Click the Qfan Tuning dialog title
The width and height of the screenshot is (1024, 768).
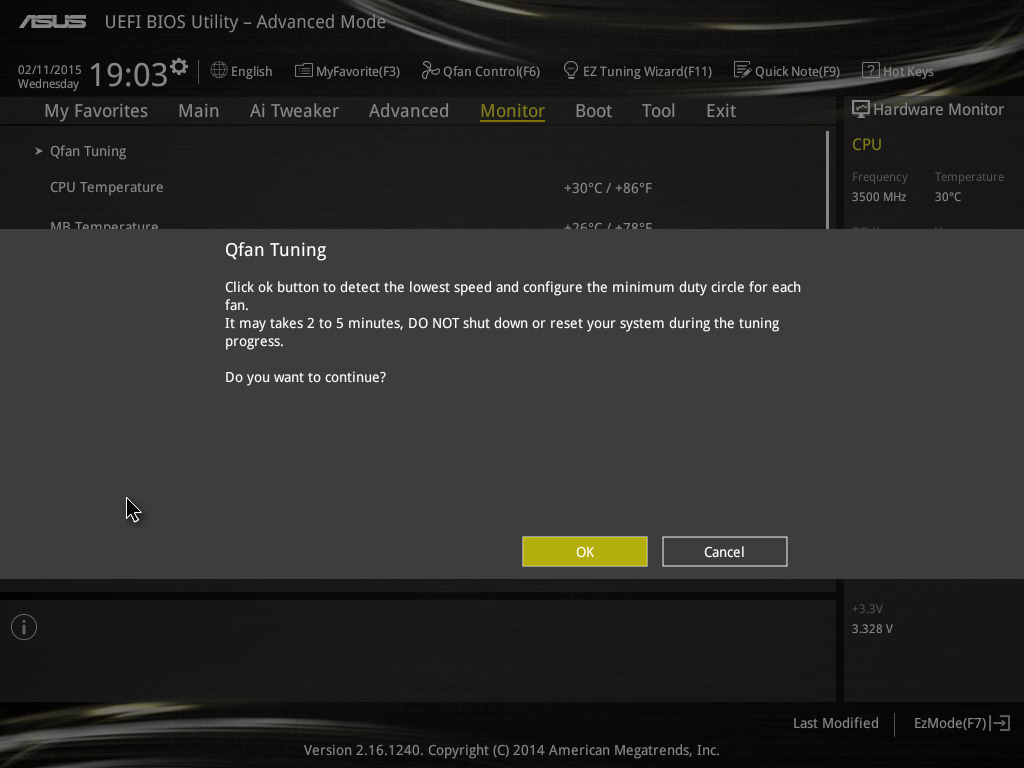(276, 250)
